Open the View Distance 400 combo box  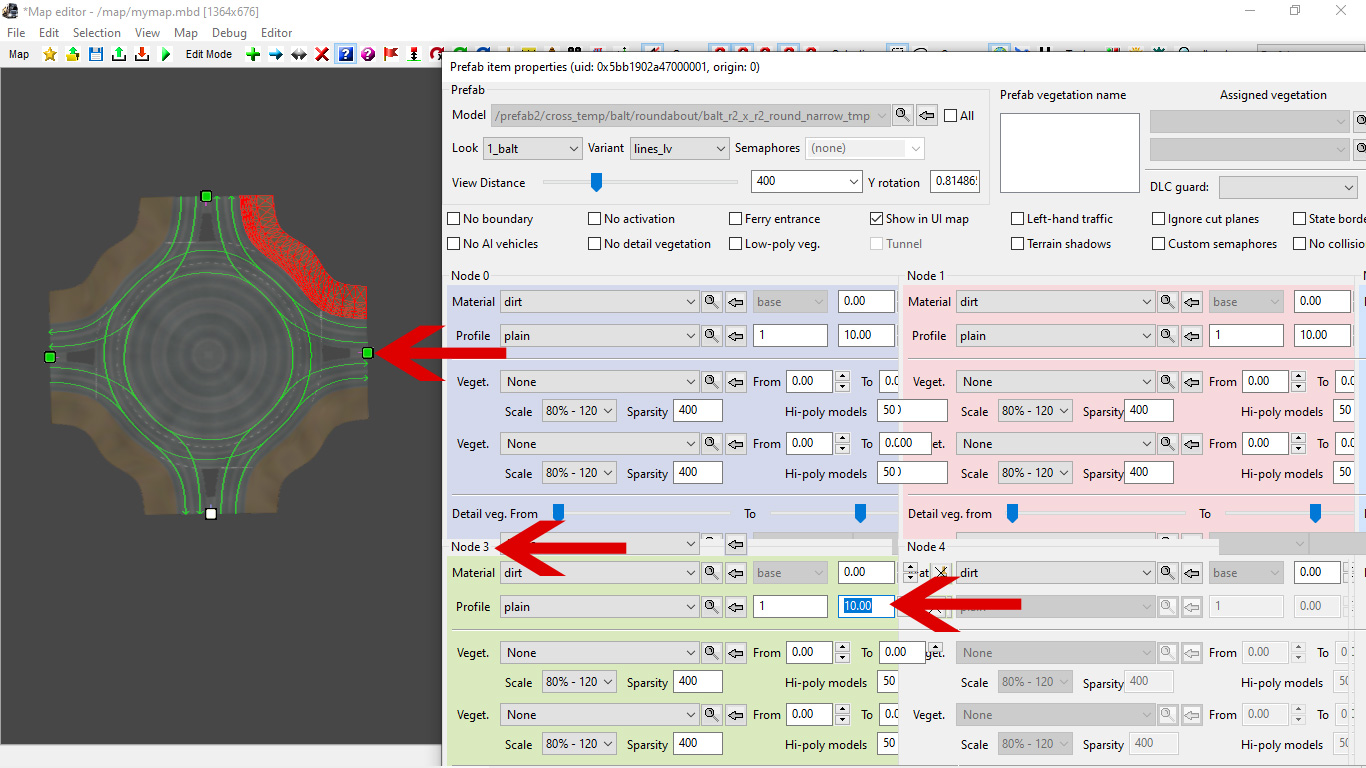point(806,182)
